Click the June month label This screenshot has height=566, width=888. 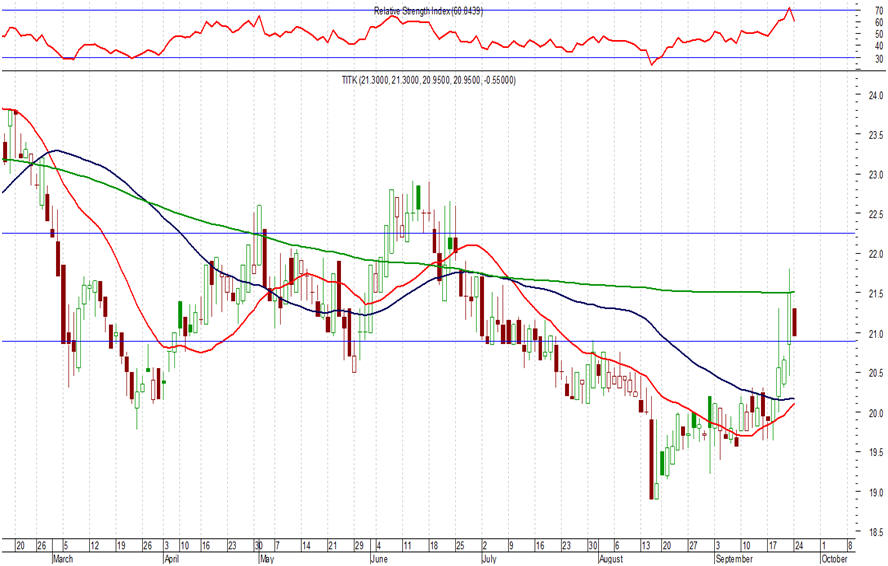pyautogui.click(x=382, y=559)
